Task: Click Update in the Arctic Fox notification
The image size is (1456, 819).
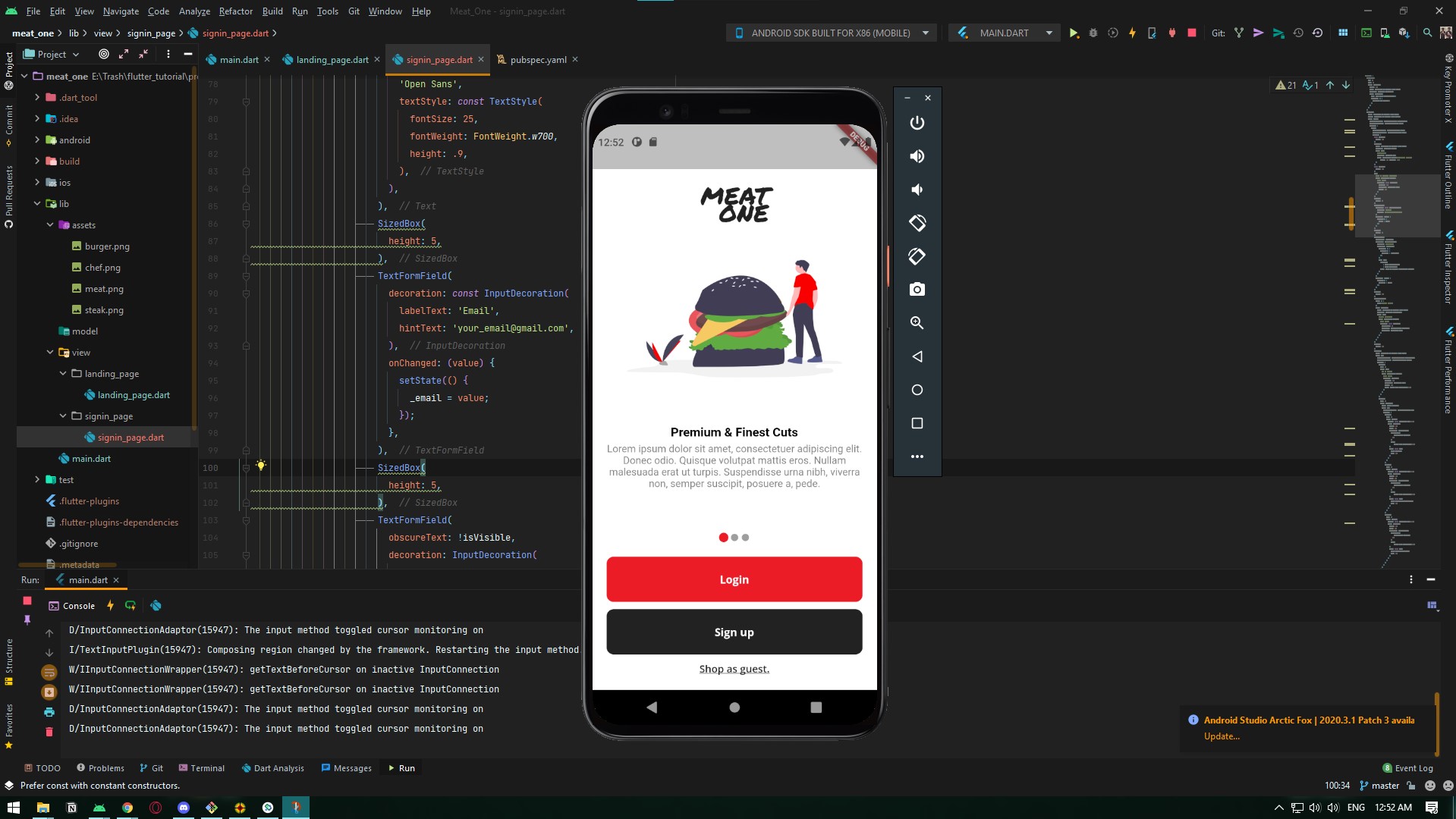Action: [x=1221, y=736]
